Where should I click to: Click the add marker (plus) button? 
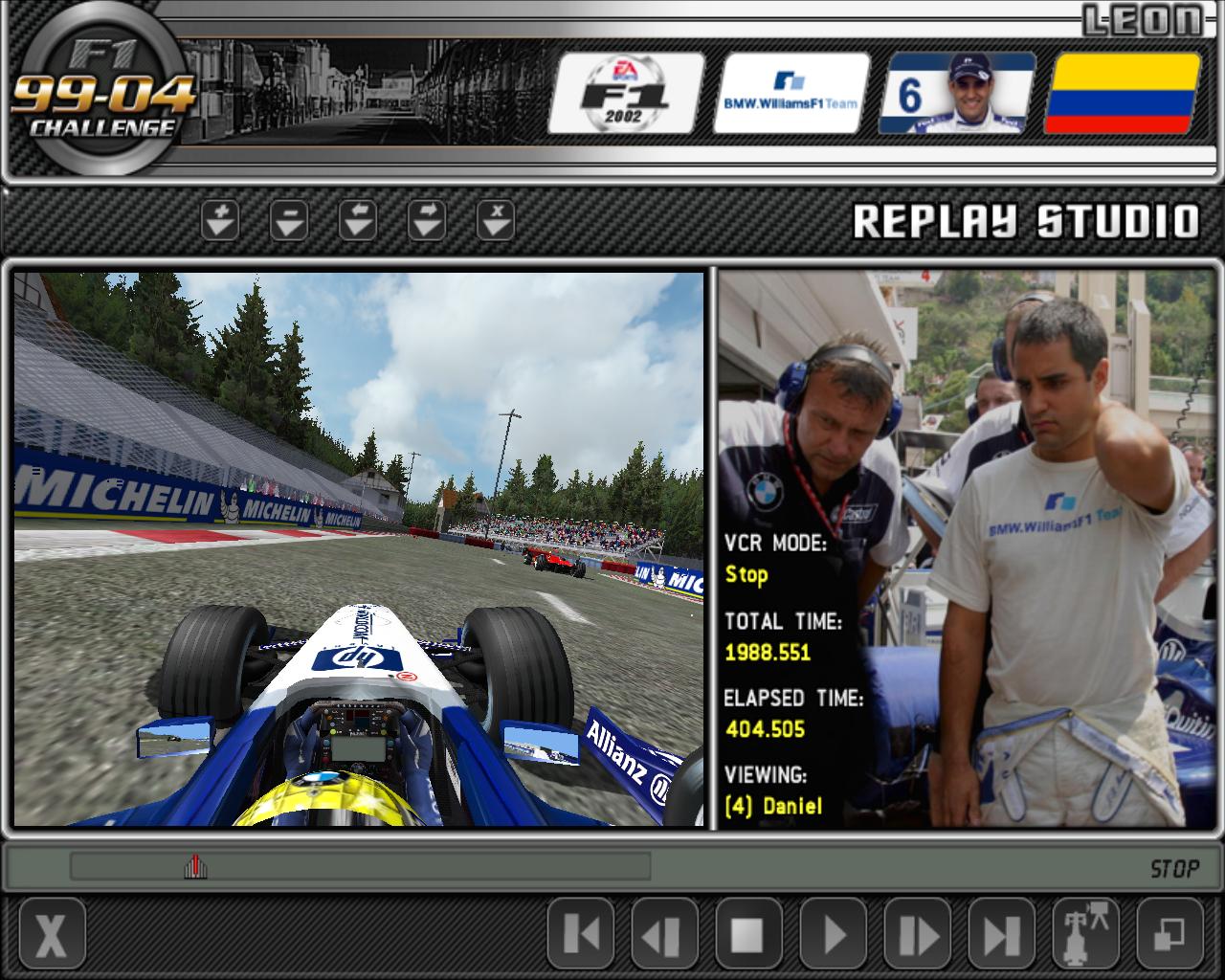(x=220, y=220)
